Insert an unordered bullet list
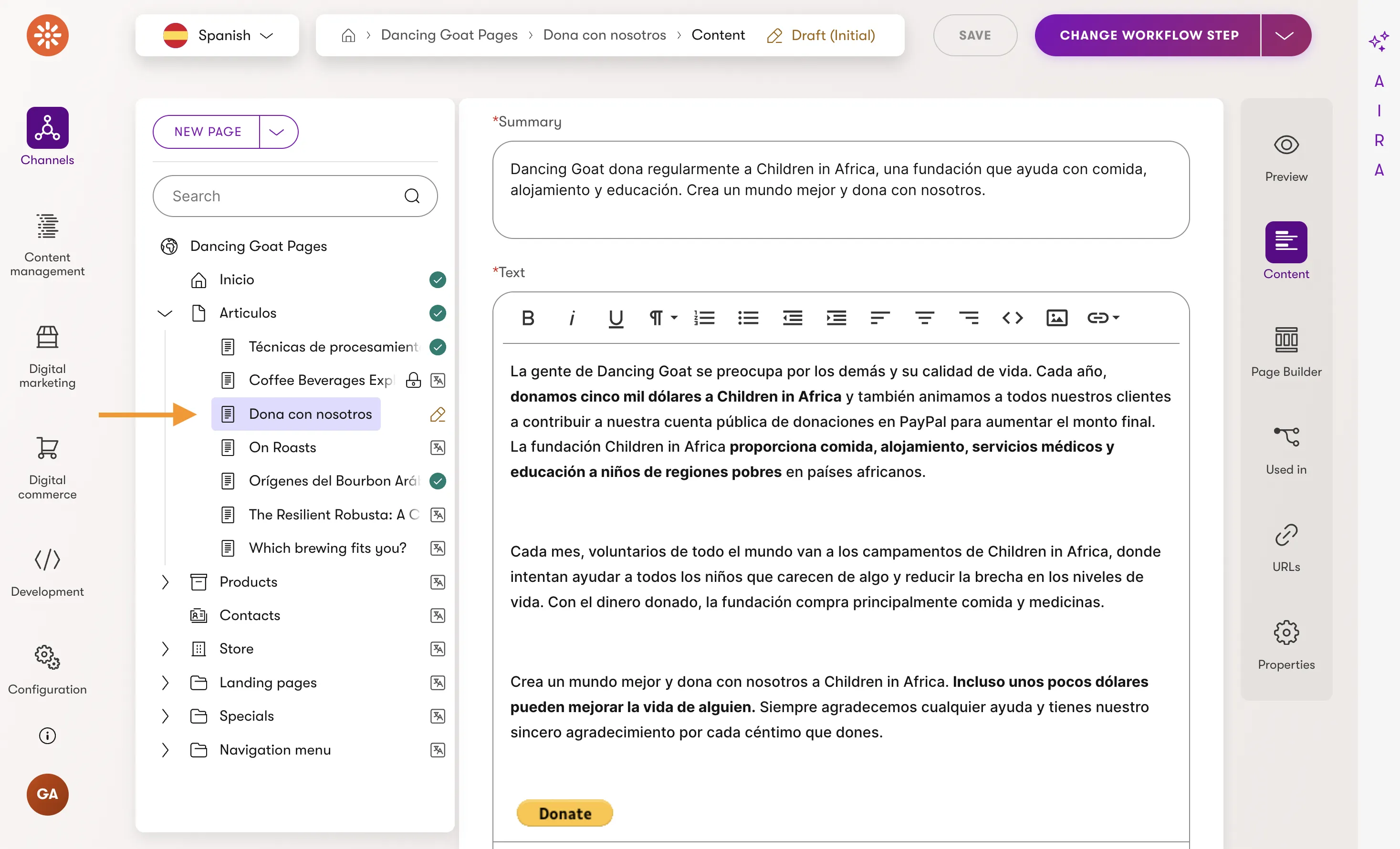The image size is (1400, 849). (x=748, y=318)
